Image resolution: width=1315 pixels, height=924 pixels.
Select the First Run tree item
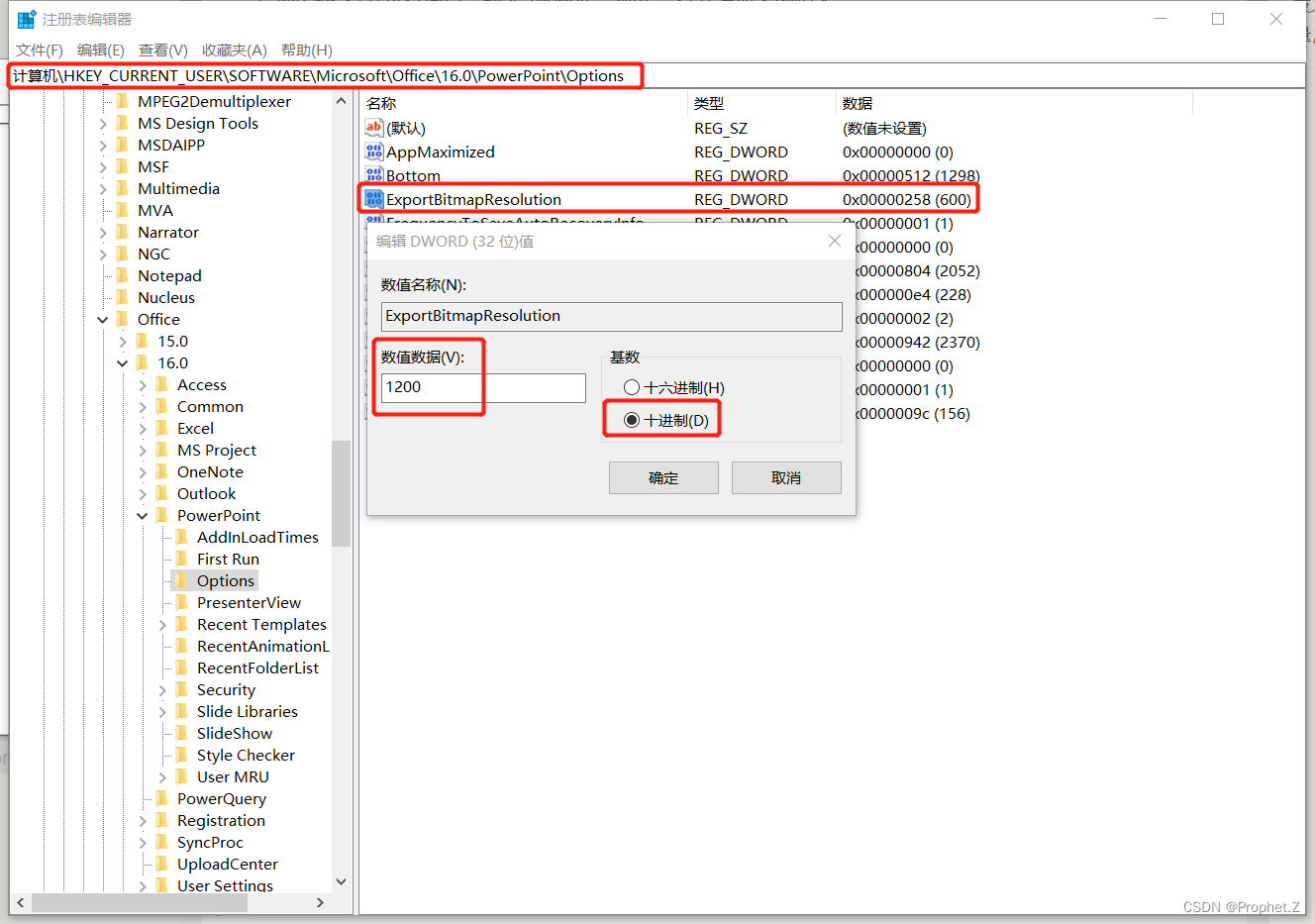pyautogui.click(x=228, y=559)
